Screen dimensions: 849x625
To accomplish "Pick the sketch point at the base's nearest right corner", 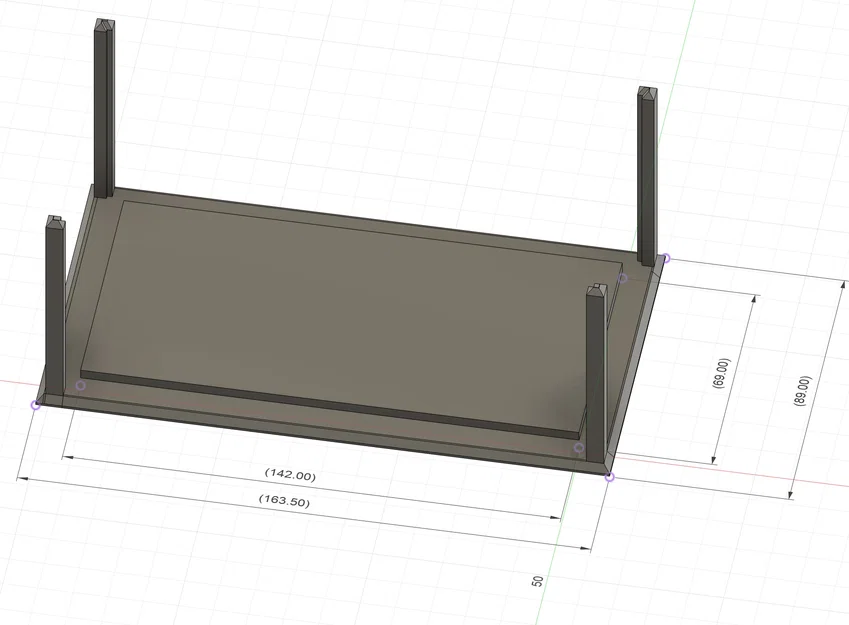I will coord(610,477).
